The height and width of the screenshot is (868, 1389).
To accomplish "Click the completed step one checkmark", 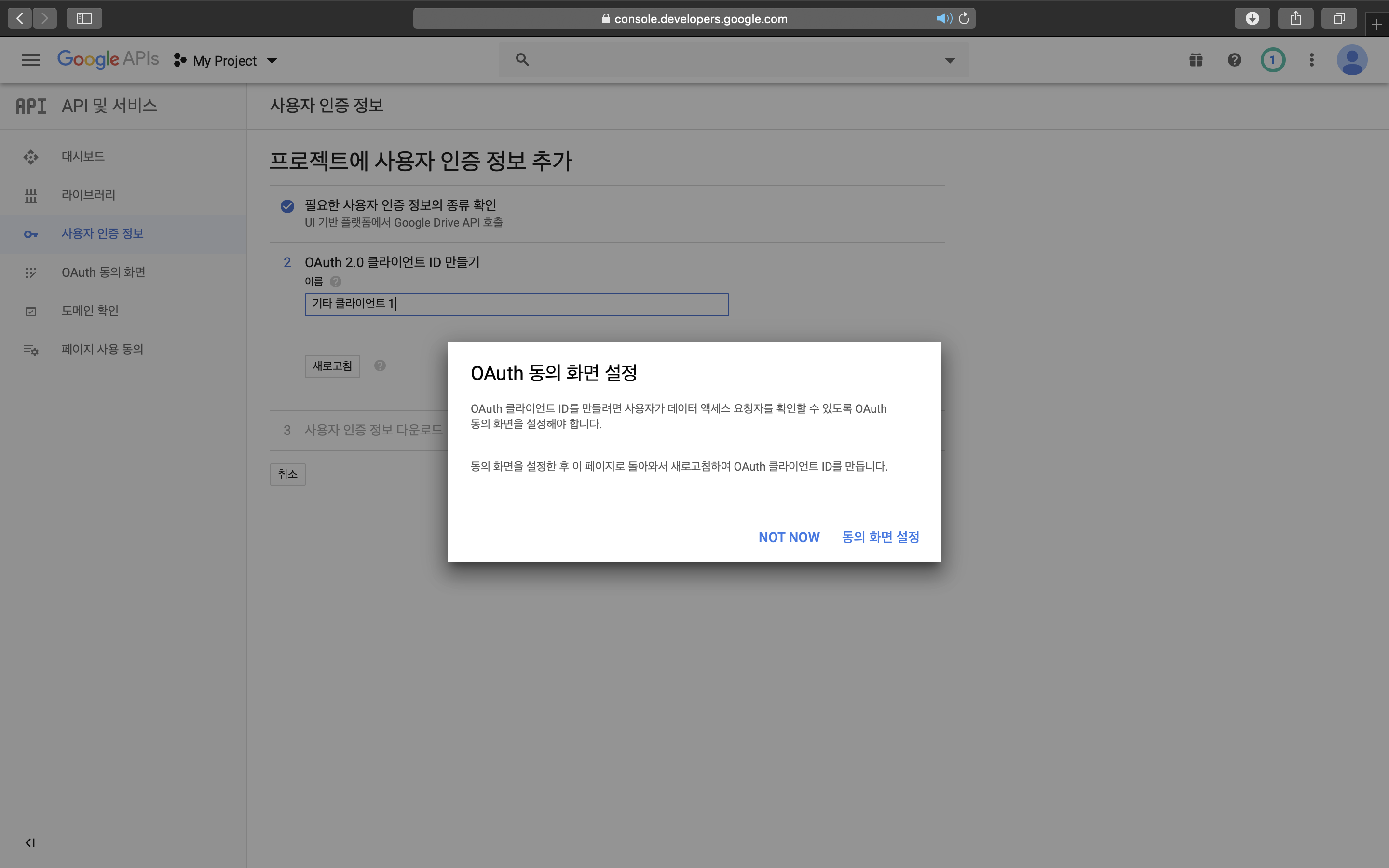I will point(287,206).
